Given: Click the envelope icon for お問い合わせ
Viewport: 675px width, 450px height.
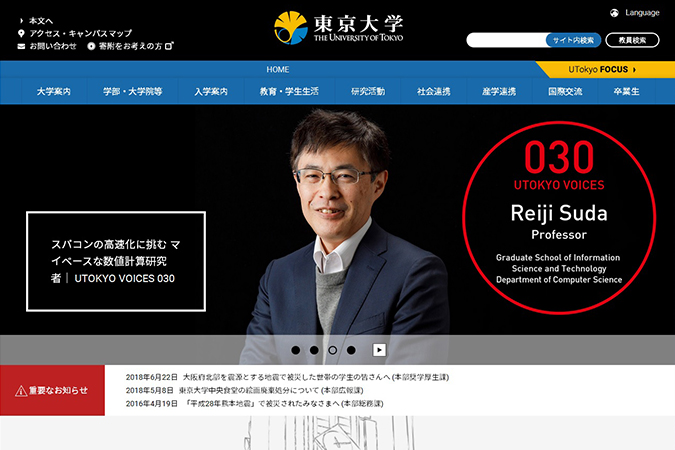Looking at the screenshot, I should (x=21, y=46).
